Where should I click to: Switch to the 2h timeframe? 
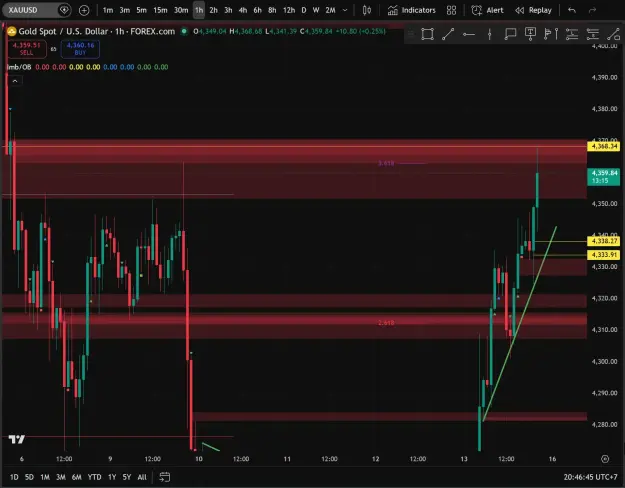[214, 10]
